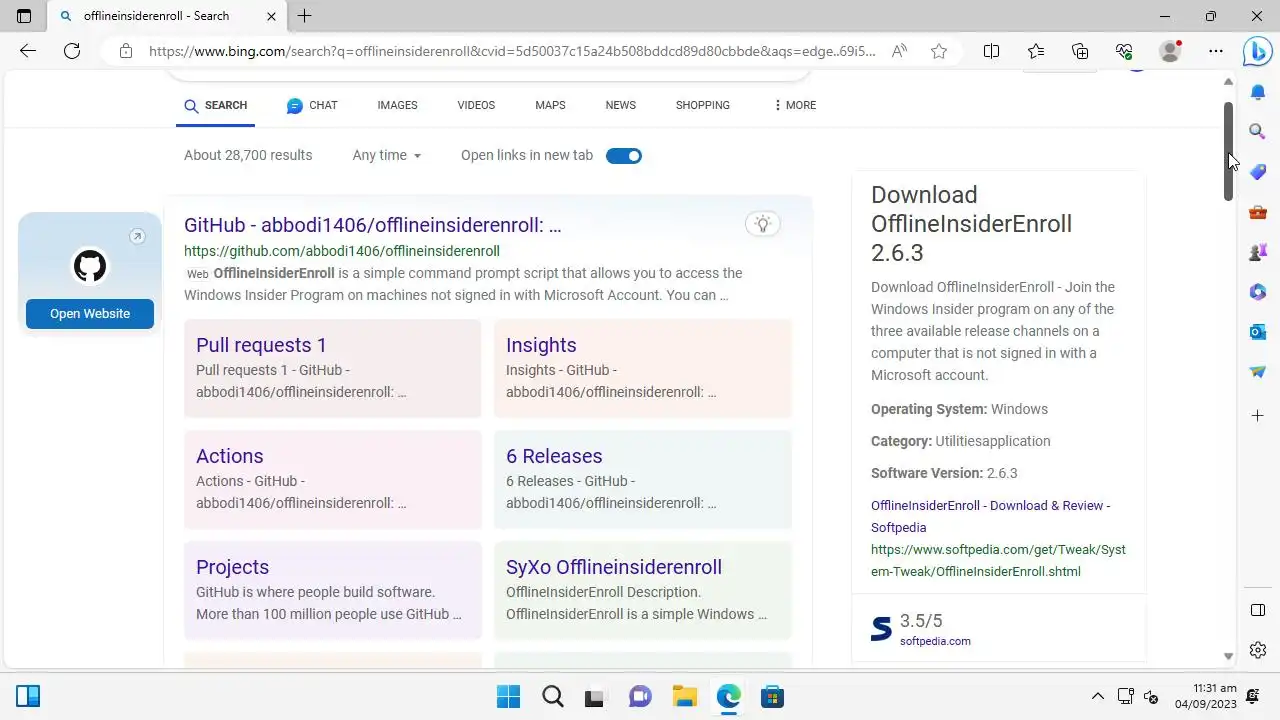Open the Actions link

[x=230, y=456]
